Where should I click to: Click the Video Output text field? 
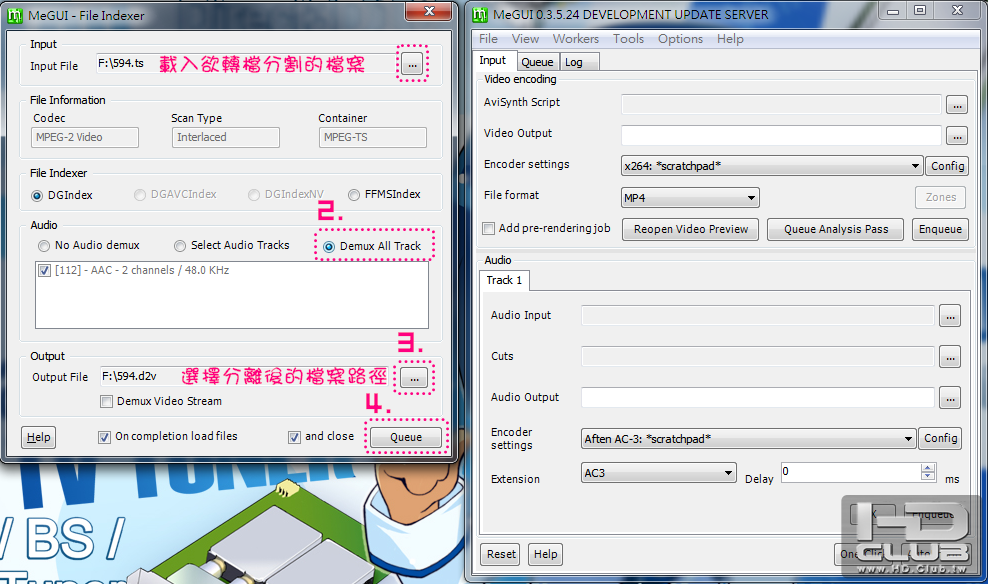pyautogui.click(x=781, y=135)
